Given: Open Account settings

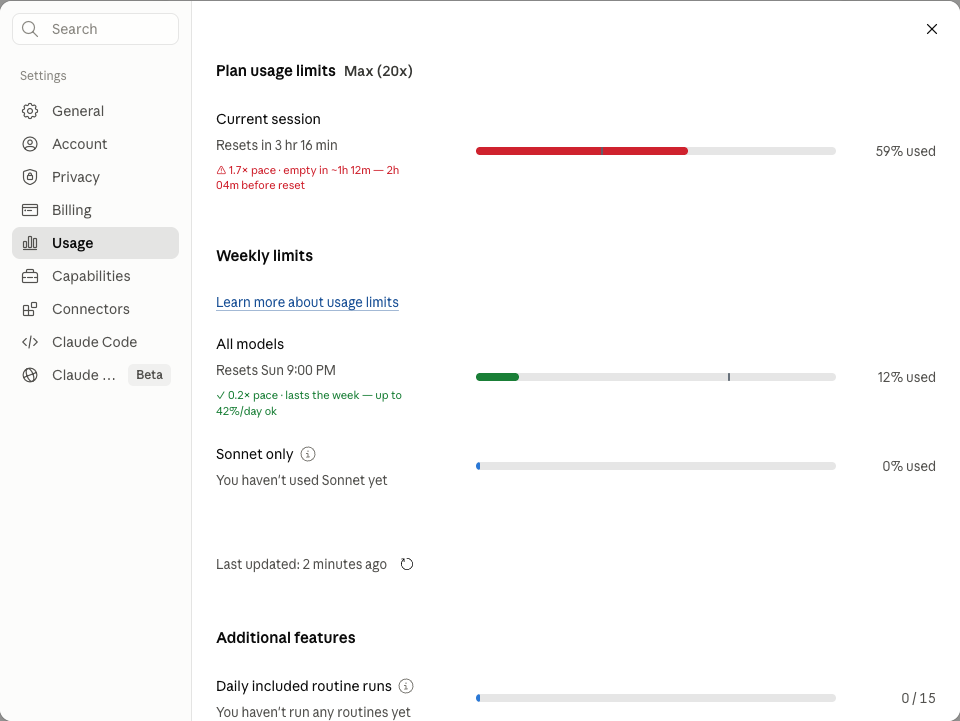Looking at the screenshot, I should tap(96, 144).
